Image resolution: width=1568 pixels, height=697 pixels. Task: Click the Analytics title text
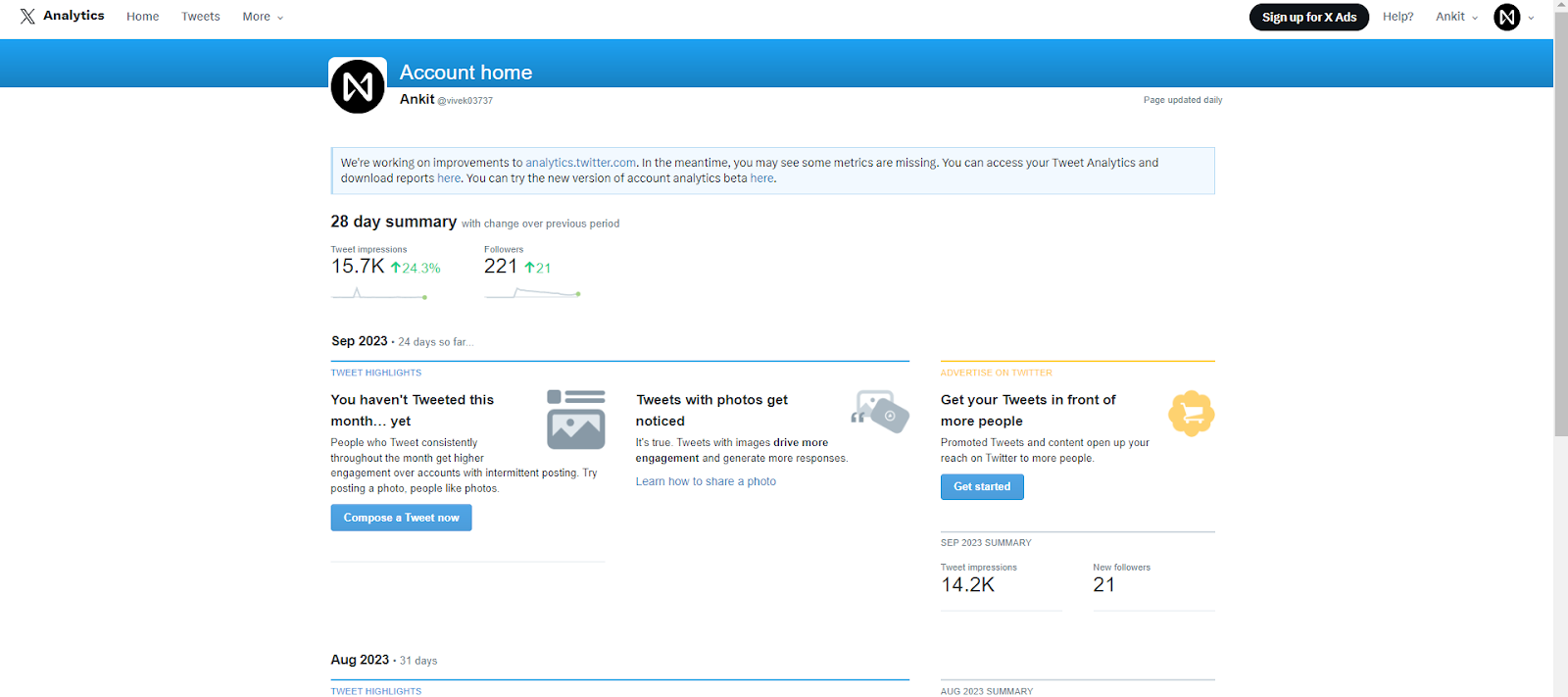pos(73,16)
